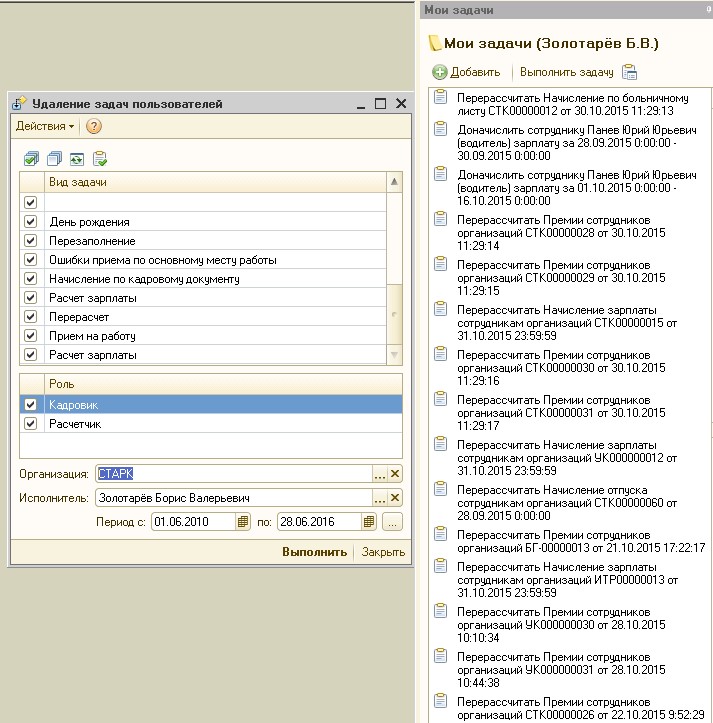Click the uncheck-all icon above task types

tap(54, 159)
